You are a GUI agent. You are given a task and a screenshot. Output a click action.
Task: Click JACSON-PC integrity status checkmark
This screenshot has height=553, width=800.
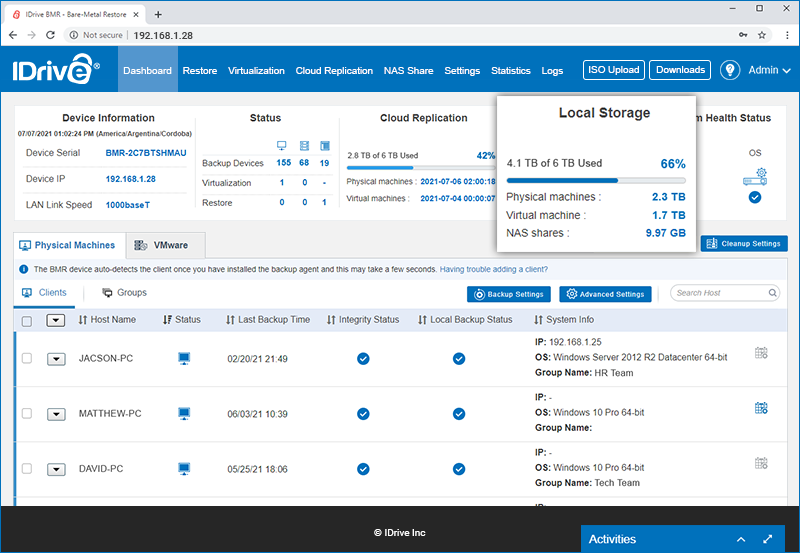[363, 359]
